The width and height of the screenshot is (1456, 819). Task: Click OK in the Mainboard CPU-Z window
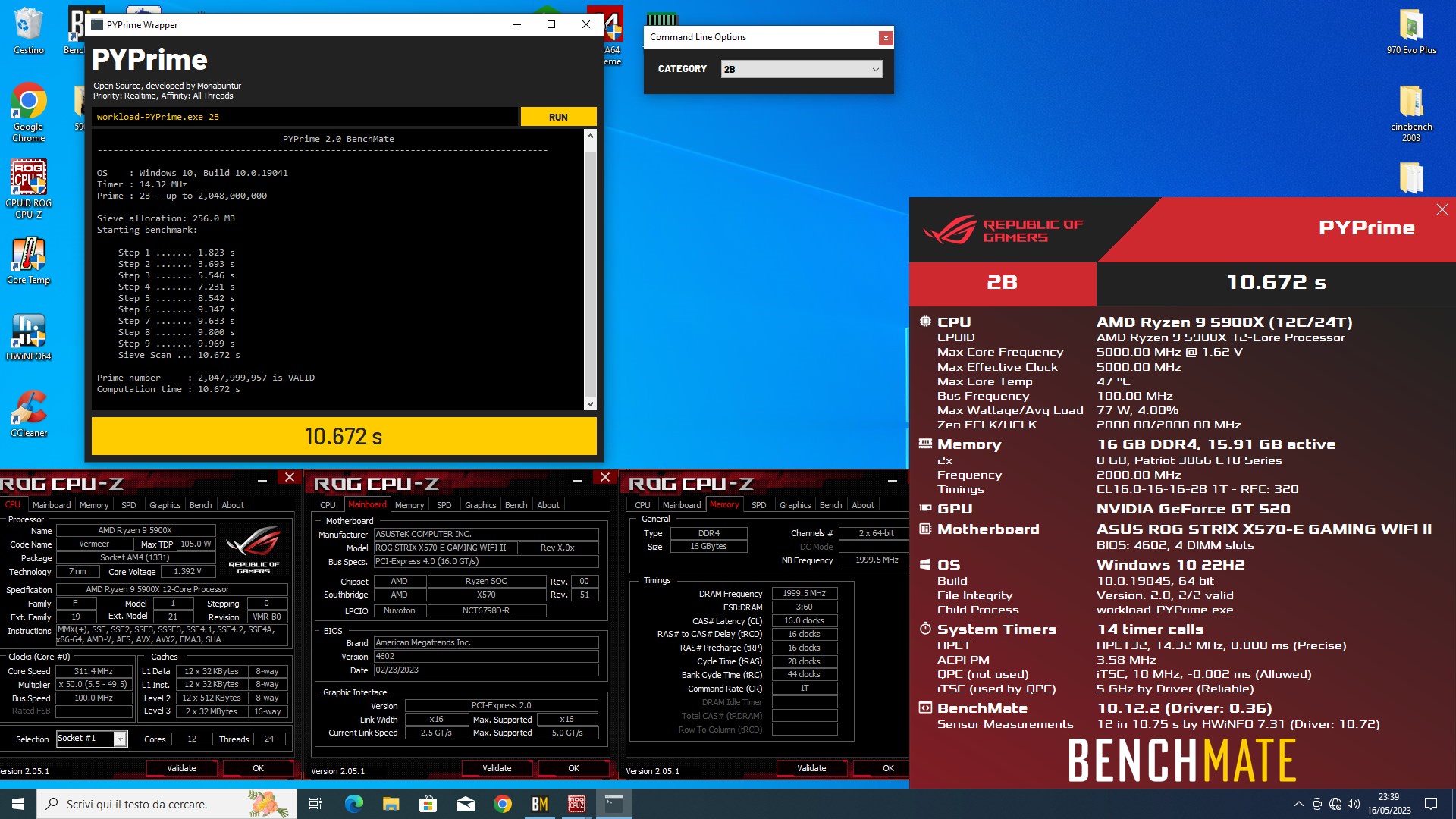pyautogui.click(x=573, y=768)
